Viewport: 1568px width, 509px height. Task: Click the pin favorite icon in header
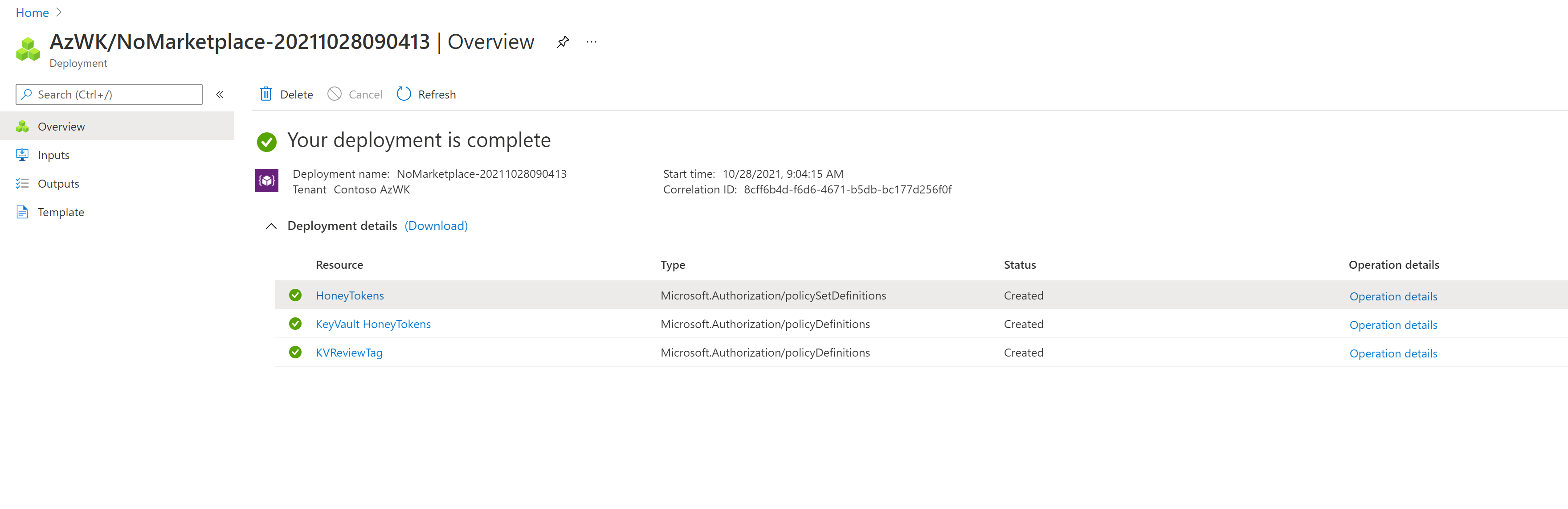[x=562, y=42]
